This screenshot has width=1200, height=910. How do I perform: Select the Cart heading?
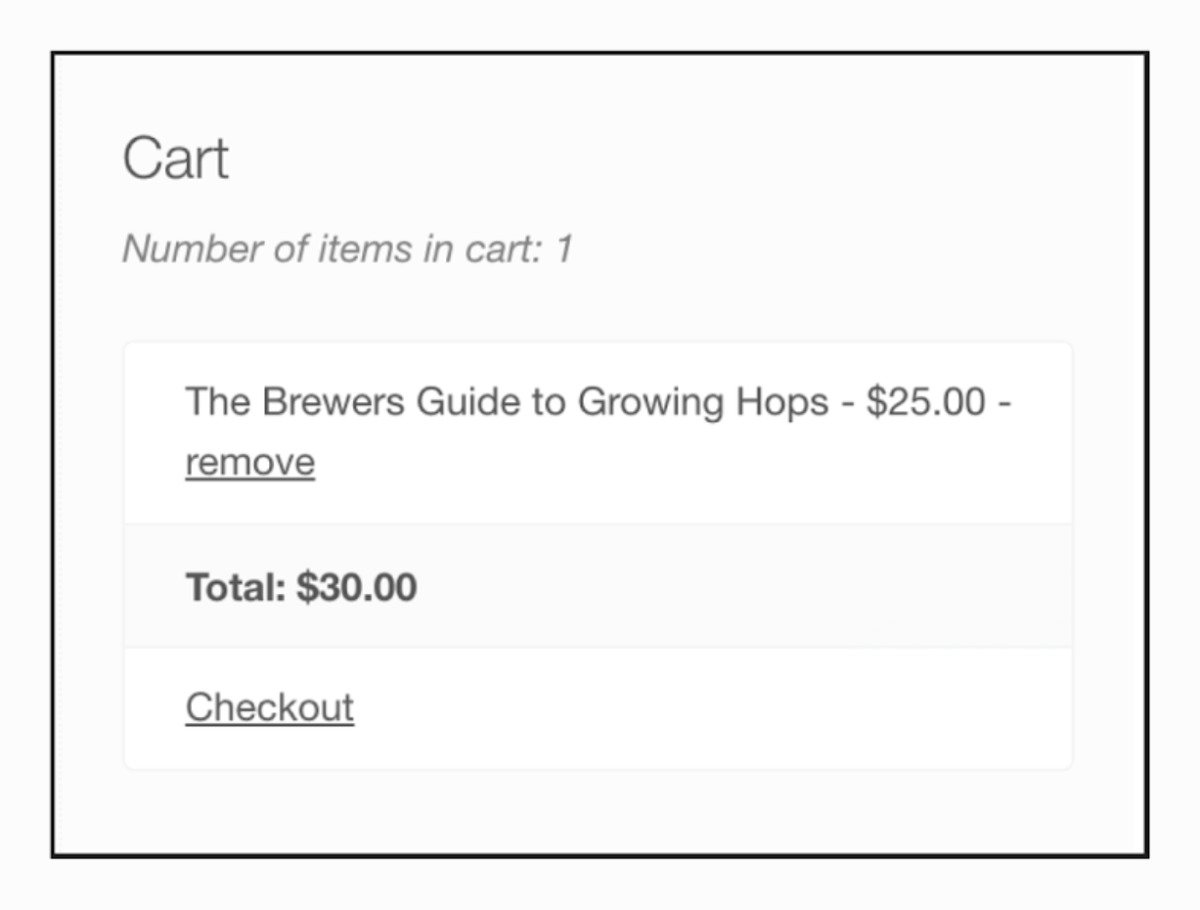tap(176, 156)
